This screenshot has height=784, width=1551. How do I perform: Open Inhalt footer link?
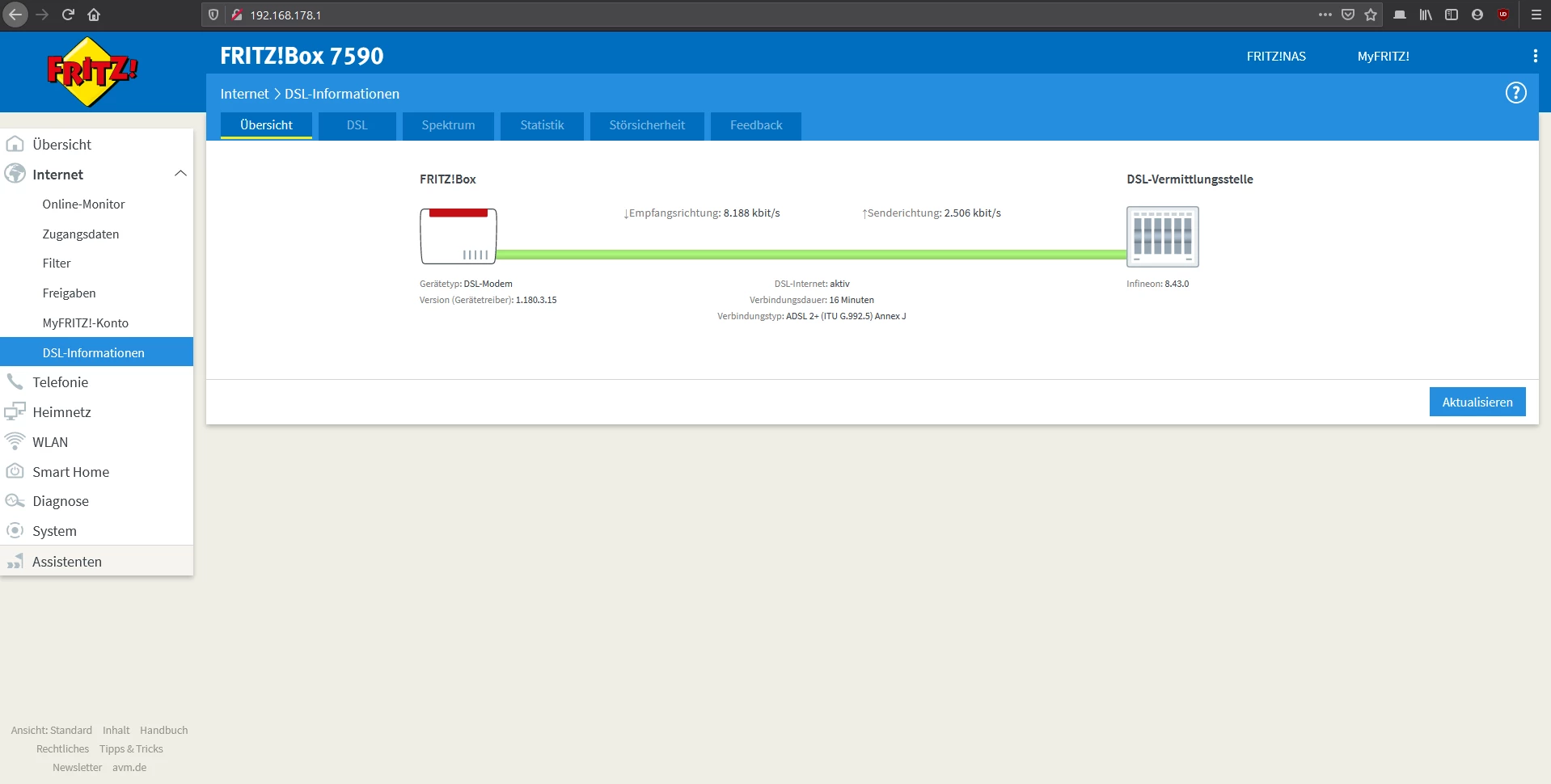pos(116,731)
